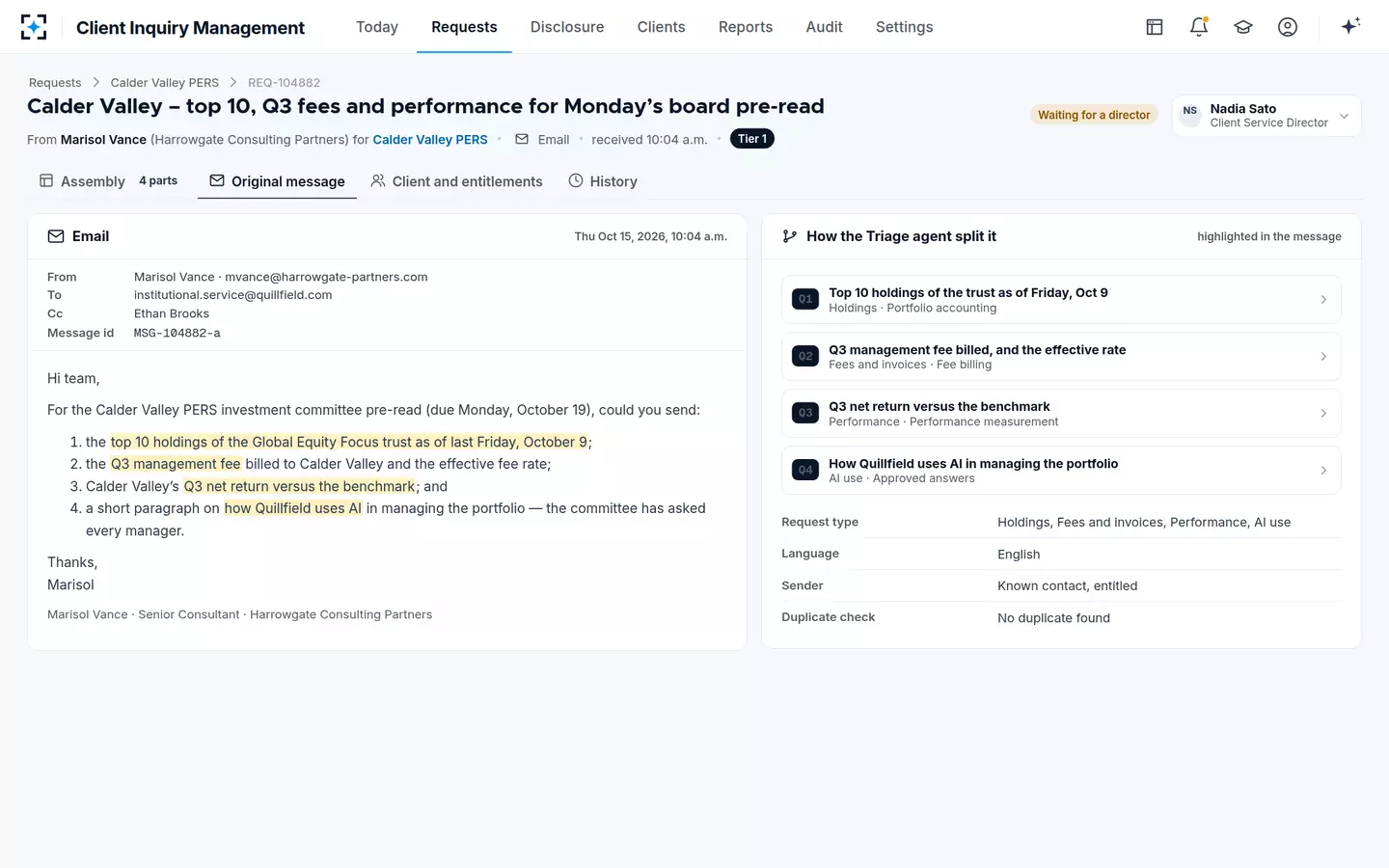Click the NS avatar for Nadia Sato
This screenshot has width=1389, height=868.
(x=1190, y=115)
